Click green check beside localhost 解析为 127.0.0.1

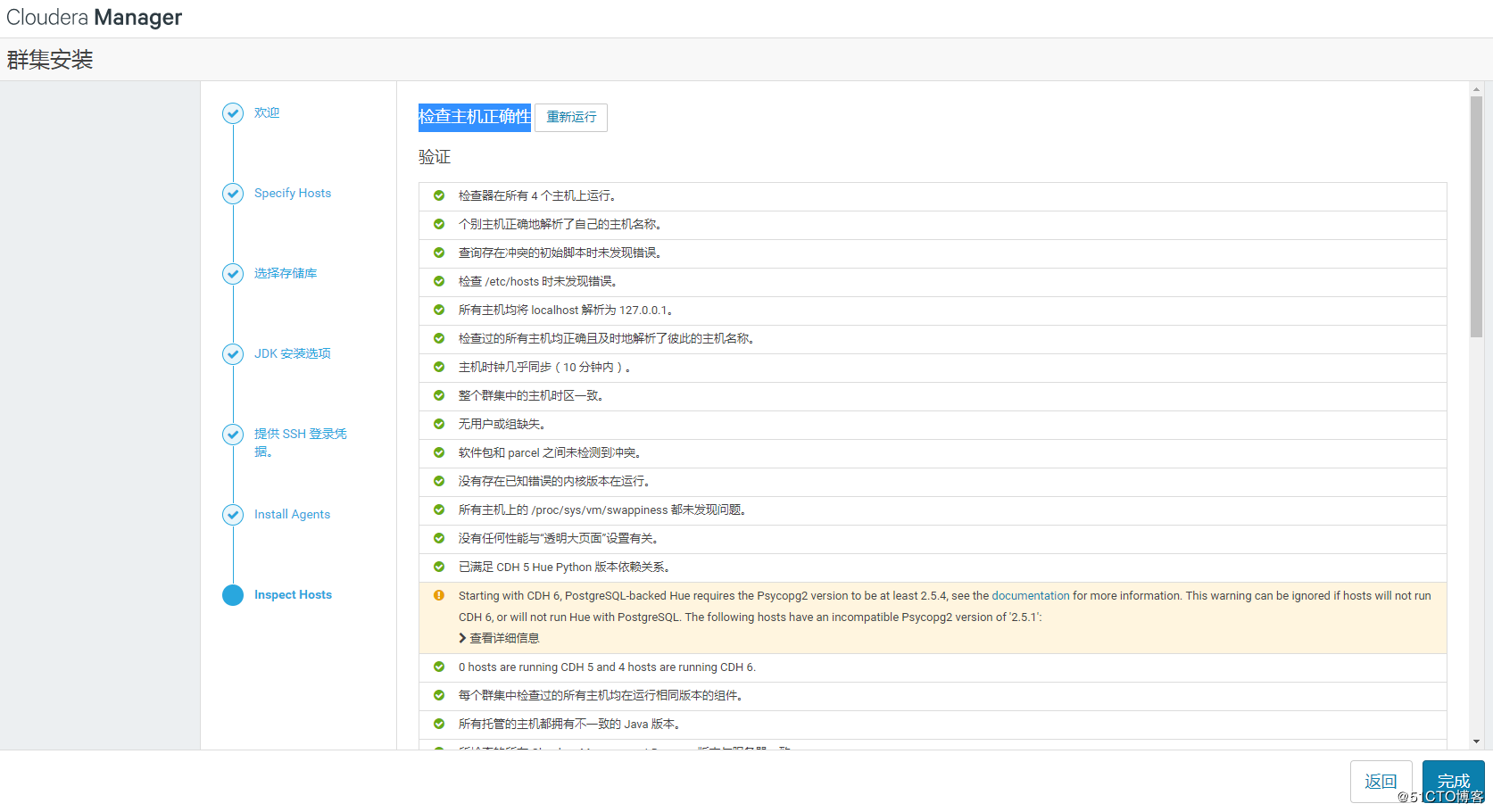tap(439, 310)
